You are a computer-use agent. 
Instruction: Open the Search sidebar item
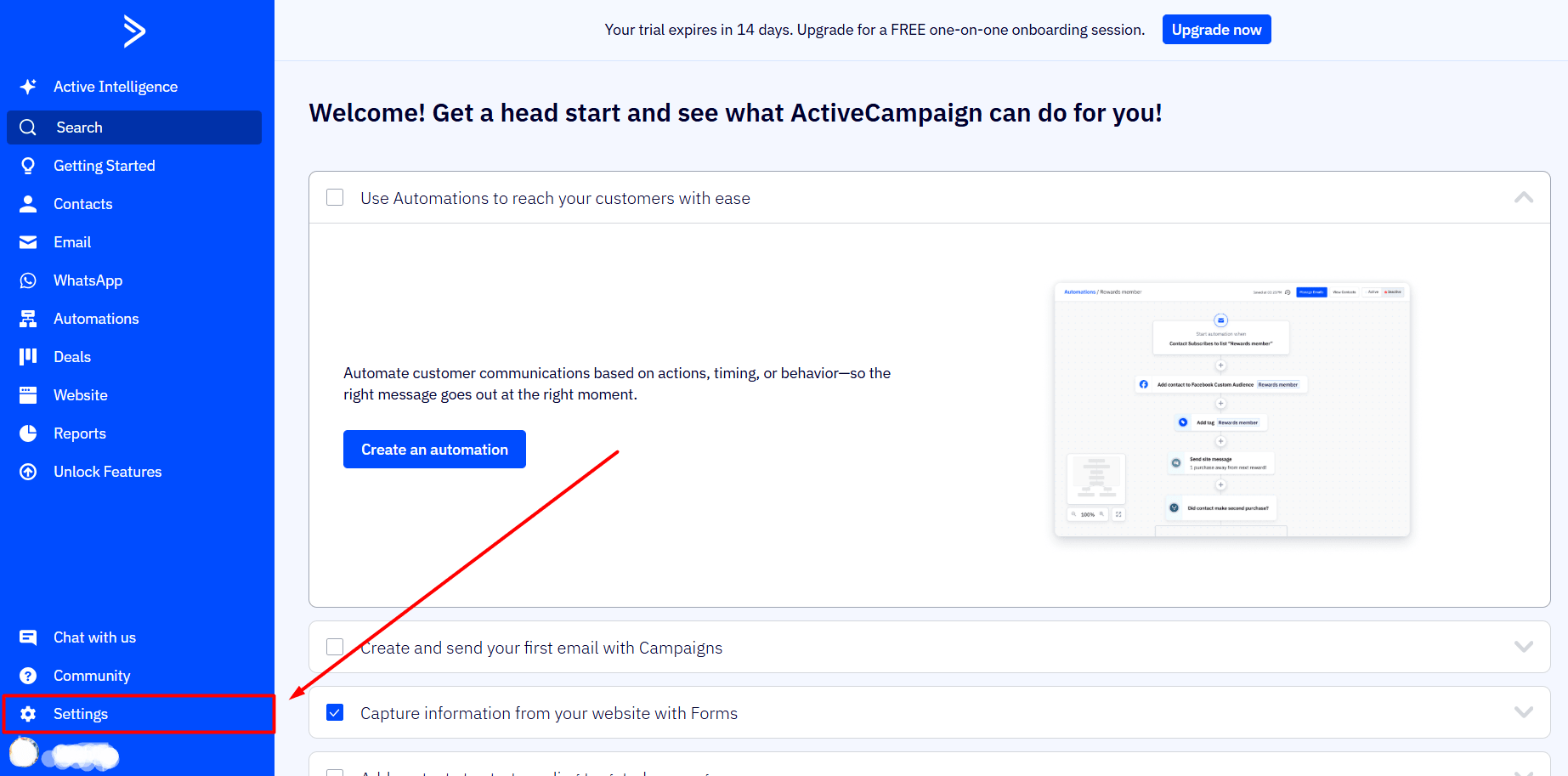134,127
